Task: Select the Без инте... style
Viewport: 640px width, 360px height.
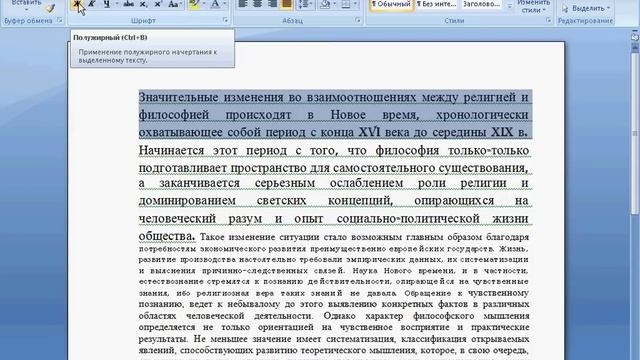Action: pos(436,4)
